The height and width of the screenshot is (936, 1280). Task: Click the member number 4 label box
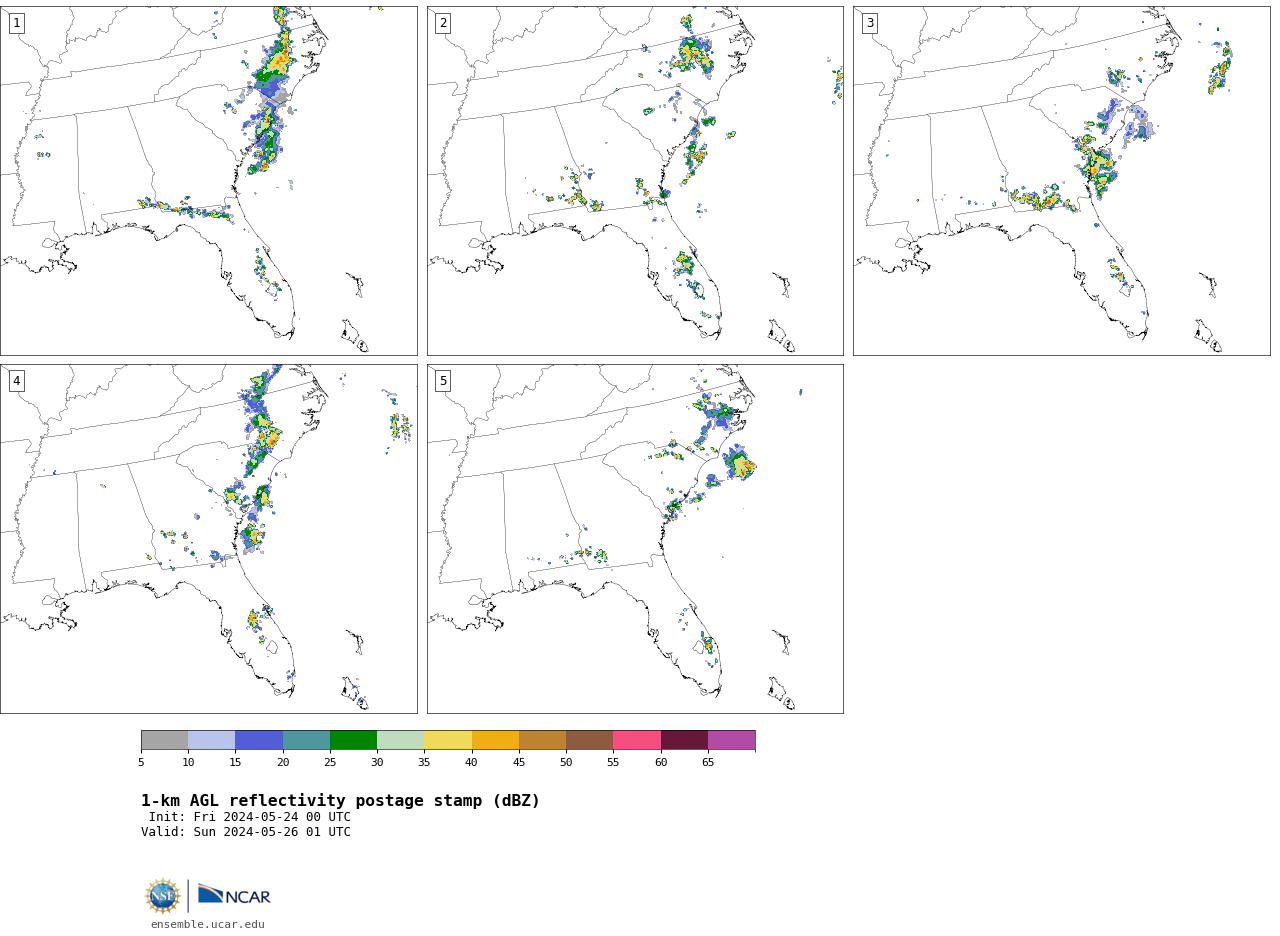click(16, 381)
